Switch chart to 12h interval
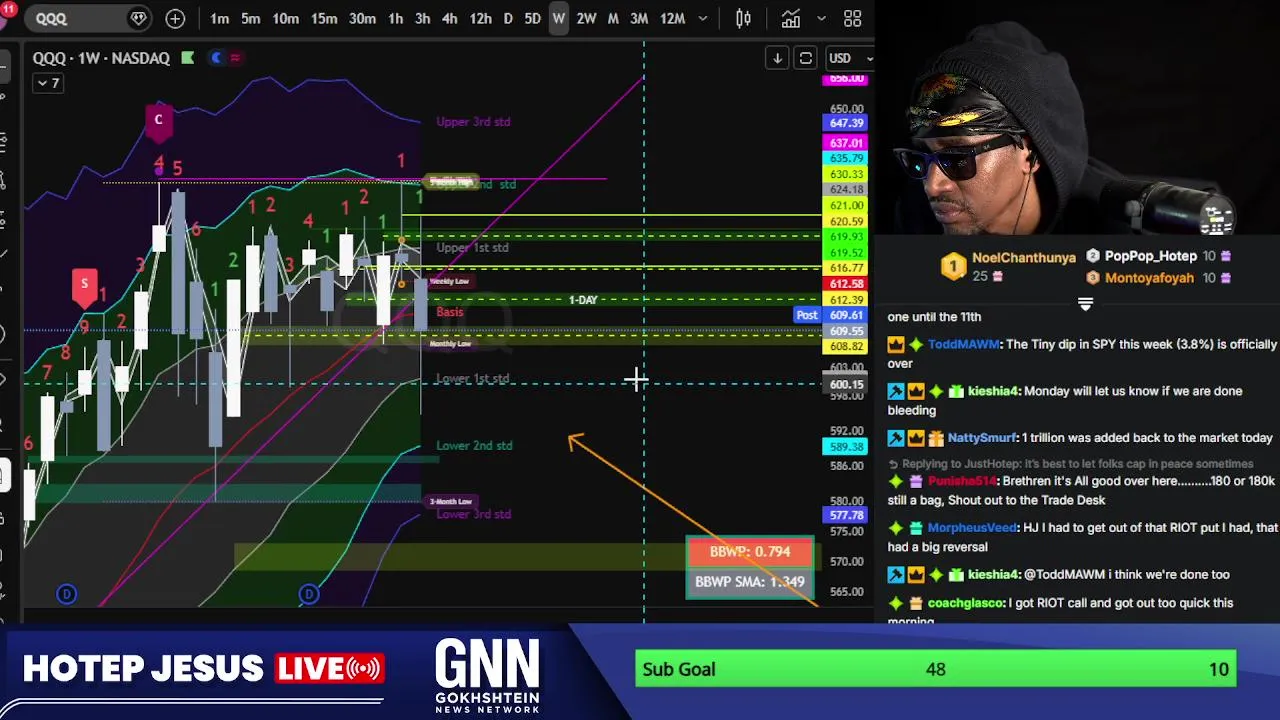The height and width of the screenshot is (720, 1280). click(x=480, y=18)
